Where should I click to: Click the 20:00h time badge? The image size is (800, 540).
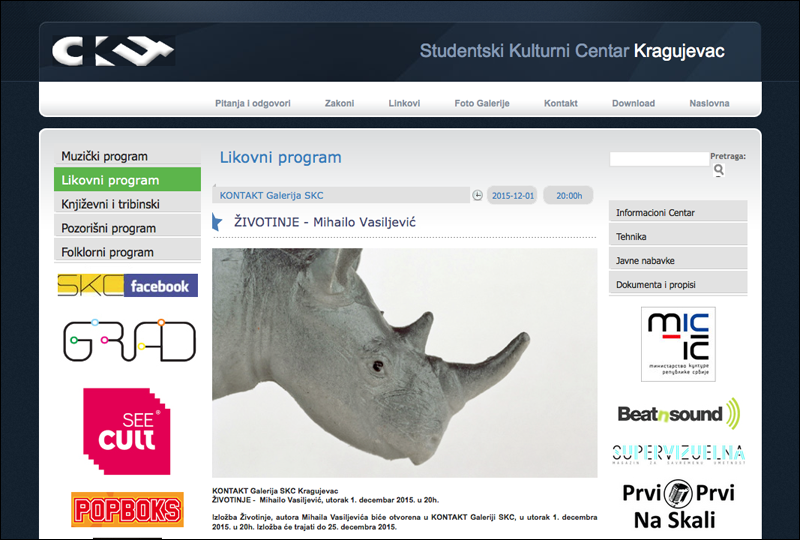(568, 195)
